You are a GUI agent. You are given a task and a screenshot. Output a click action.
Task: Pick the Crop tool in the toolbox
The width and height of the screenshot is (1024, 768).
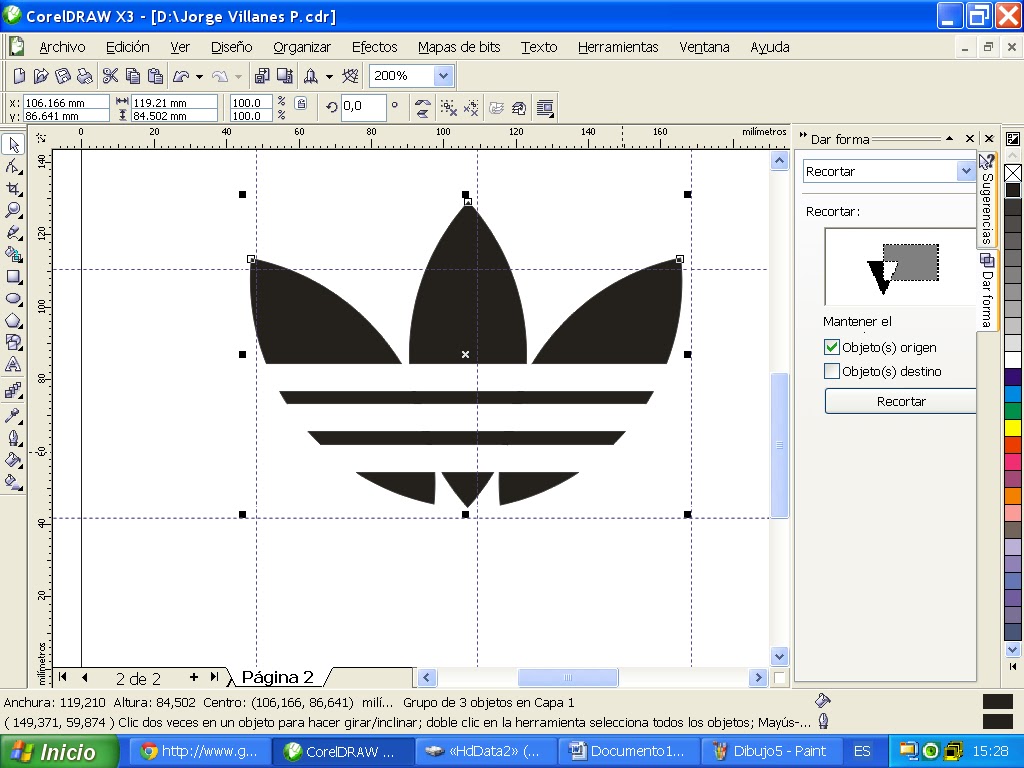click(x=14, y=188)
